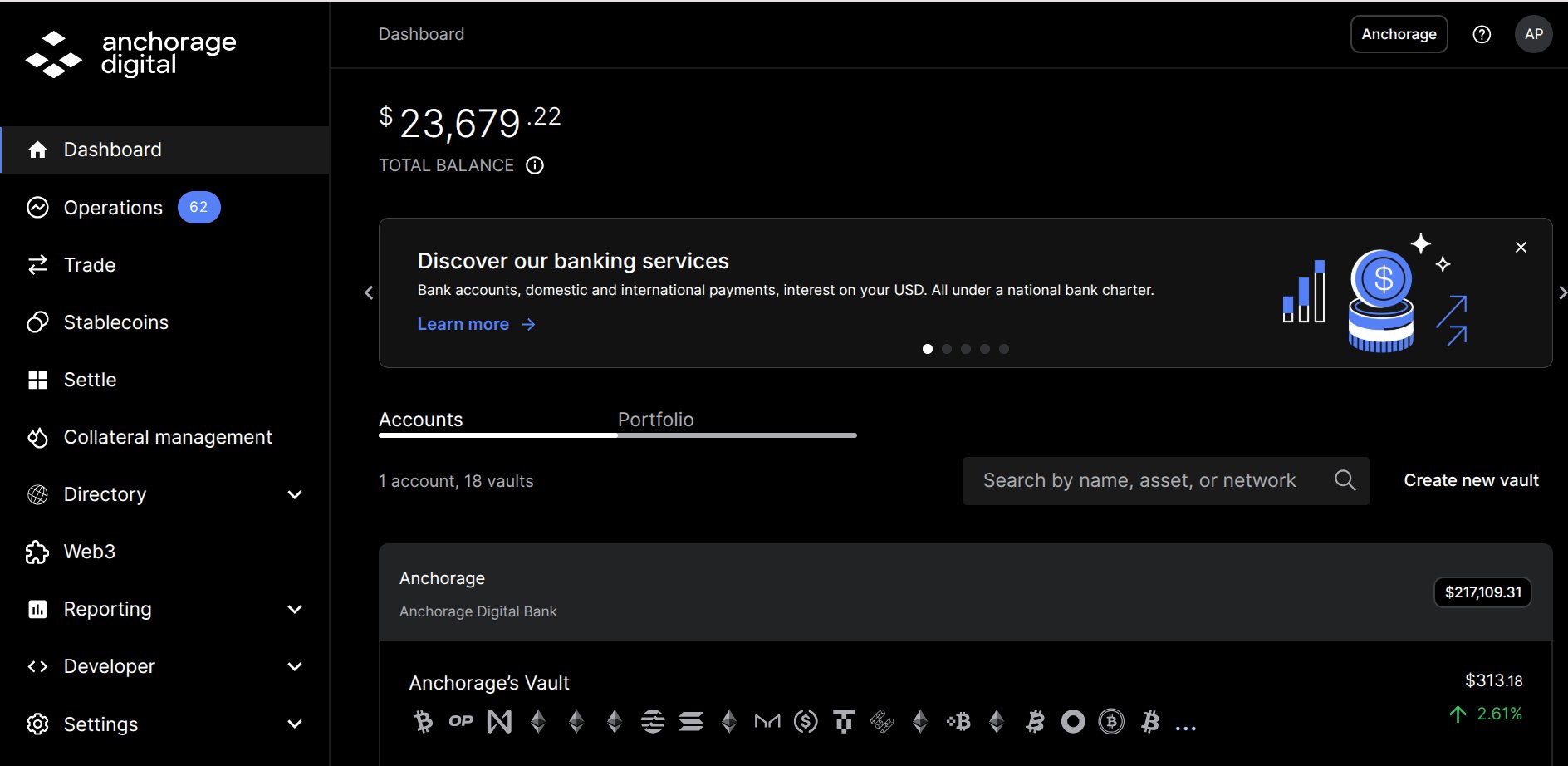Click the ring-shaped token icon
Screen dimensions: 1568x766
click(x=1073, y=721)
